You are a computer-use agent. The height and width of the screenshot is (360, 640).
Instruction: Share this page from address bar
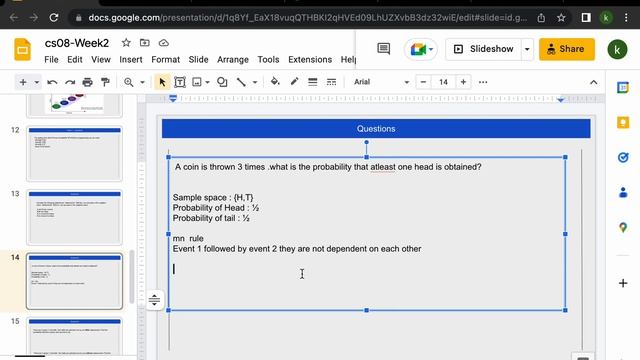pos(541,18)
